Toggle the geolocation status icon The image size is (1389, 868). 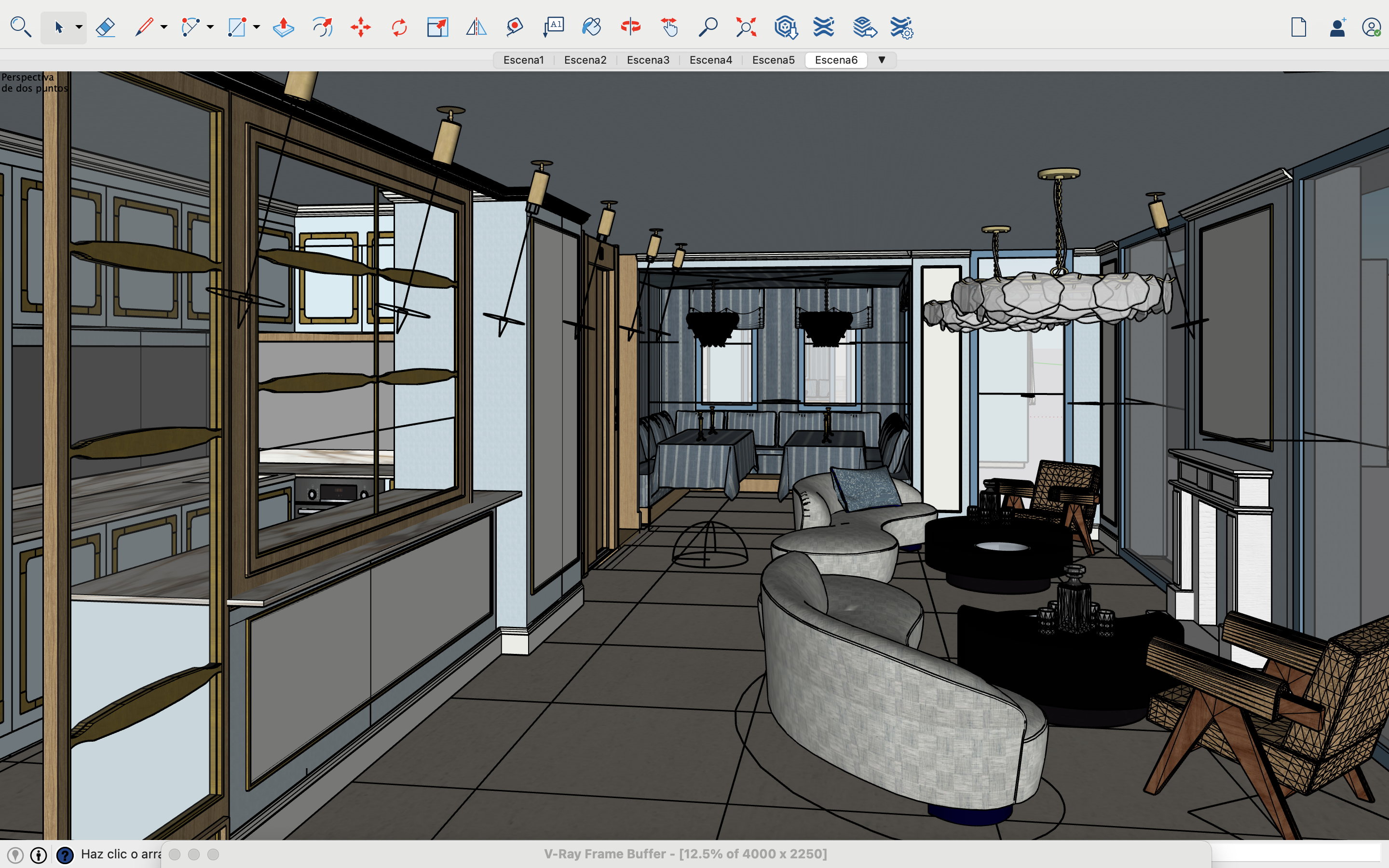click(x=15, y=855)
